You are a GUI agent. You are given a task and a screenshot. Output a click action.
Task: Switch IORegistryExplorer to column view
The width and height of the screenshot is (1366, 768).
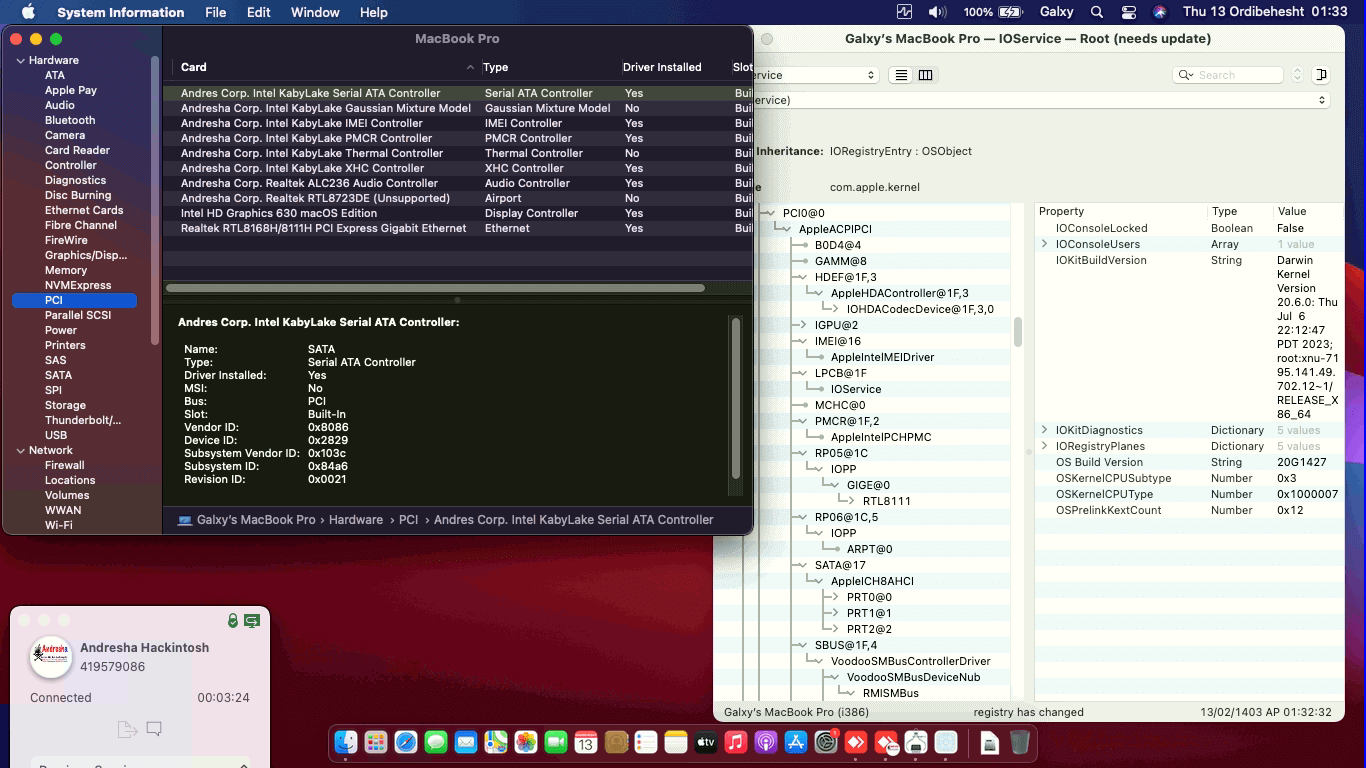pos(925,75)
